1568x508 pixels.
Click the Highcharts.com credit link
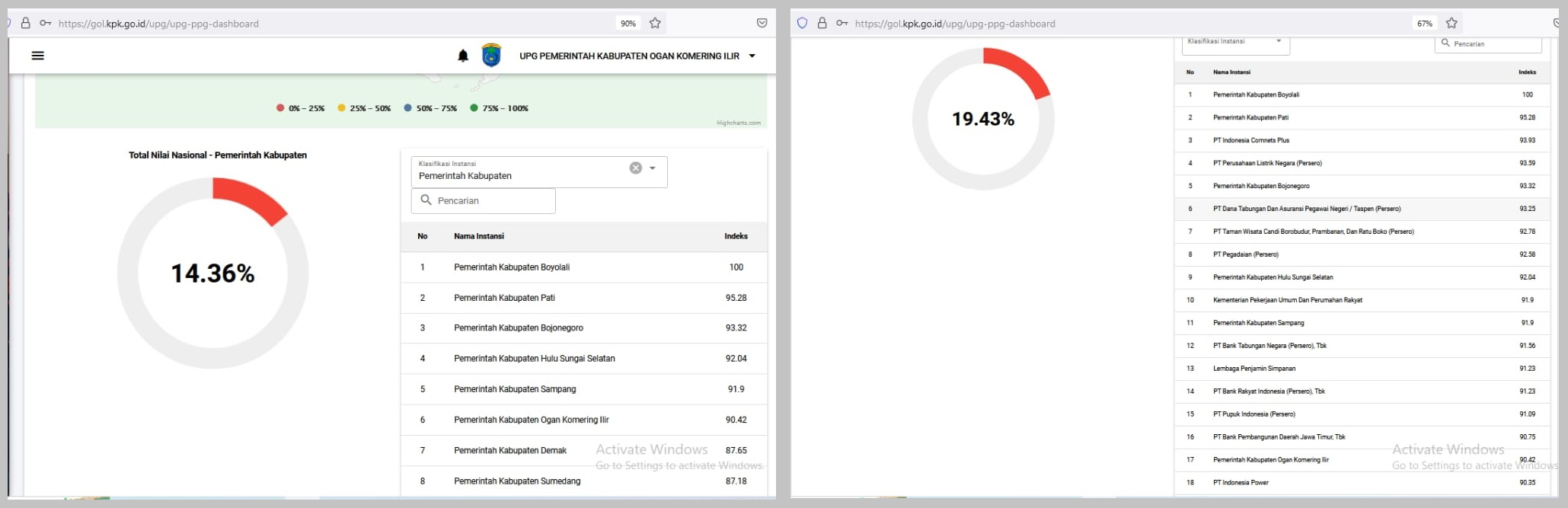(738, 123)
